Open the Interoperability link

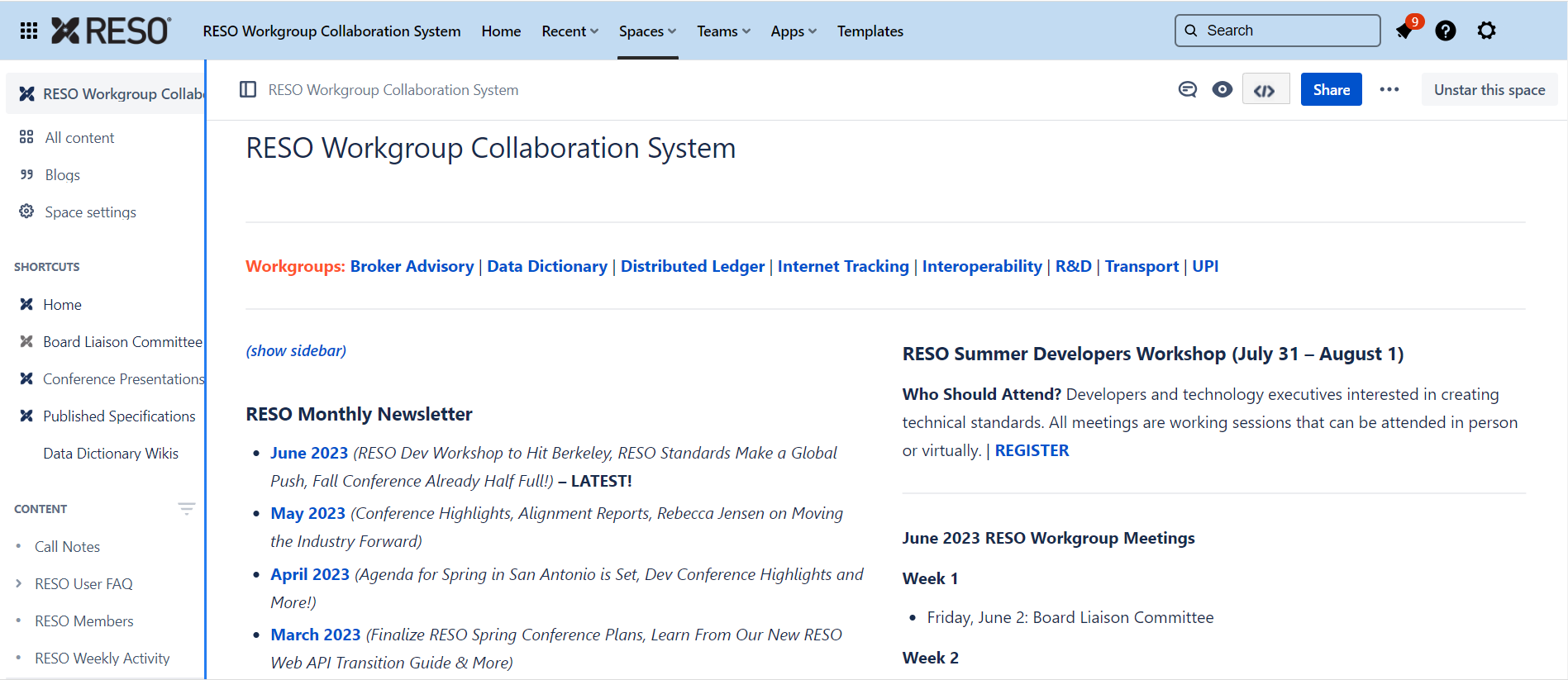981,266
